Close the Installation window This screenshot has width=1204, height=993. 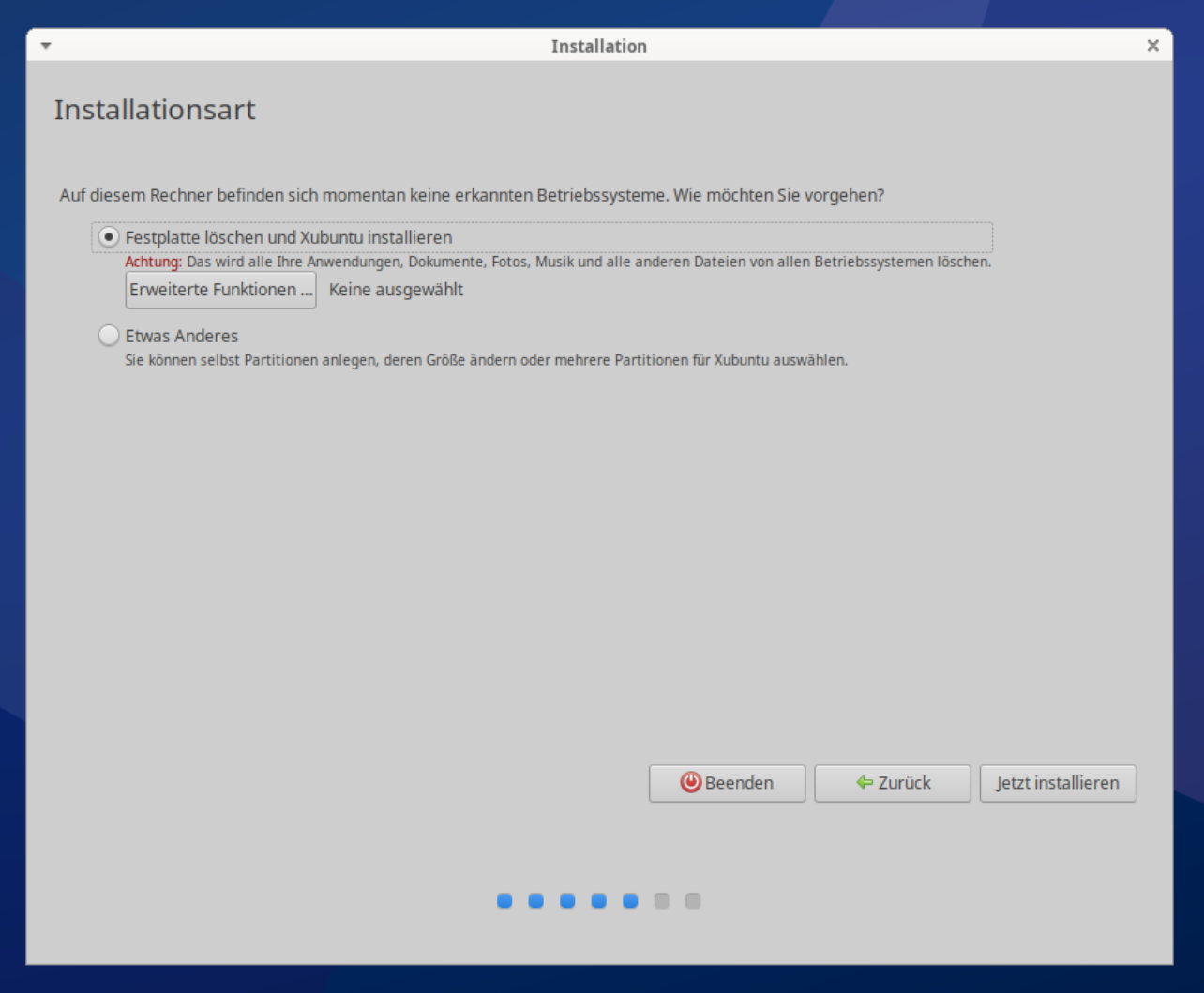[1152, 46]
